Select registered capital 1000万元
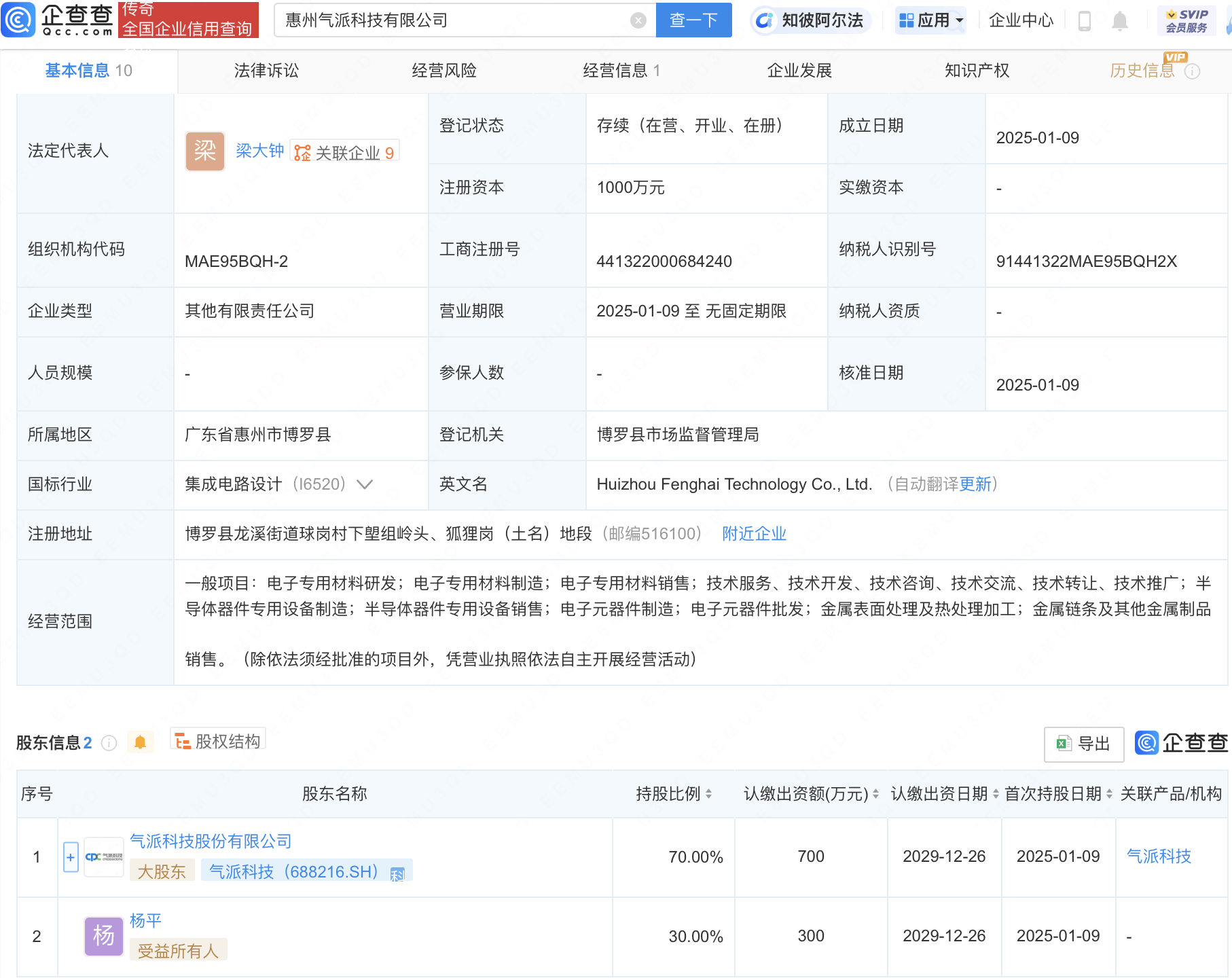The width and height of the screenshot is (1232, 978). [x=631, y=187]
